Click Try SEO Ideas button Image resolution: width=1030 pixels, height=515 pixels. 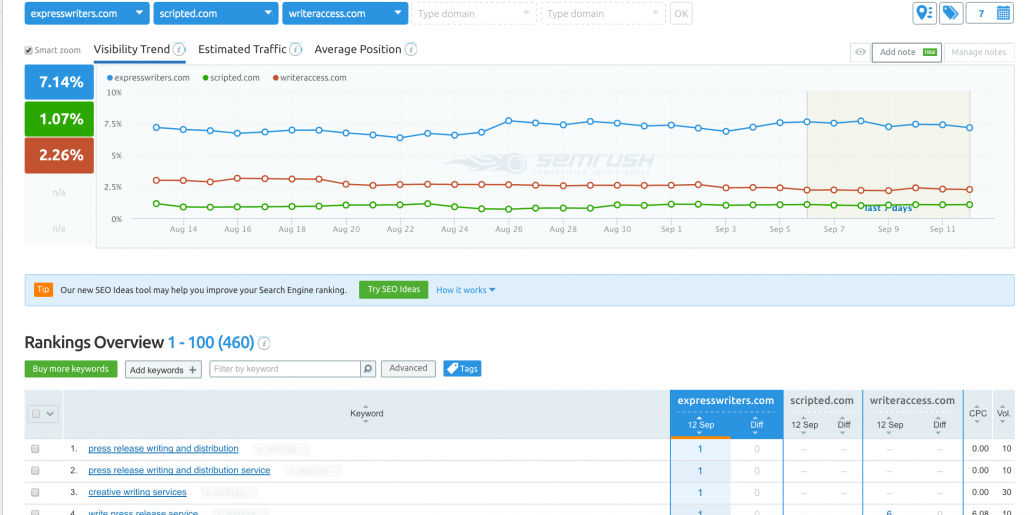tap(393, 290)
